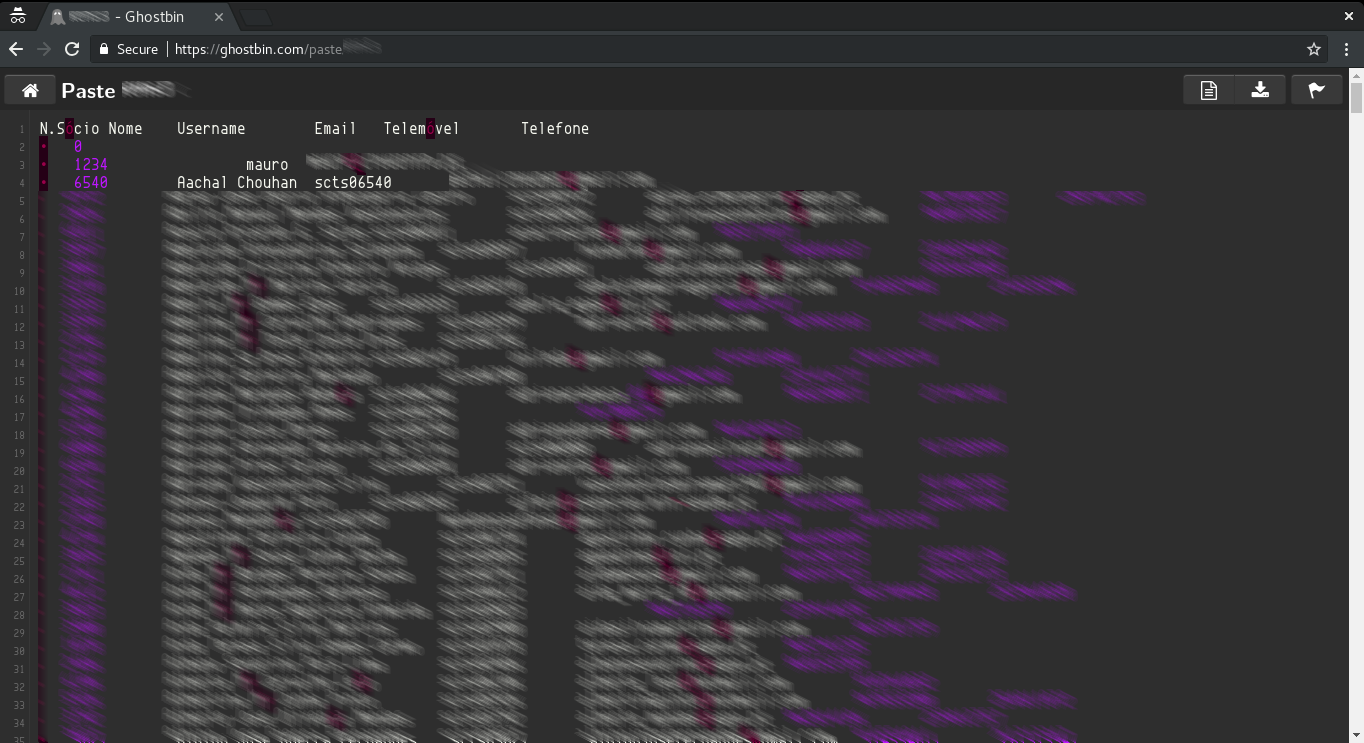
Task: Open a new browser tab
Action: [x=257, y=17]
